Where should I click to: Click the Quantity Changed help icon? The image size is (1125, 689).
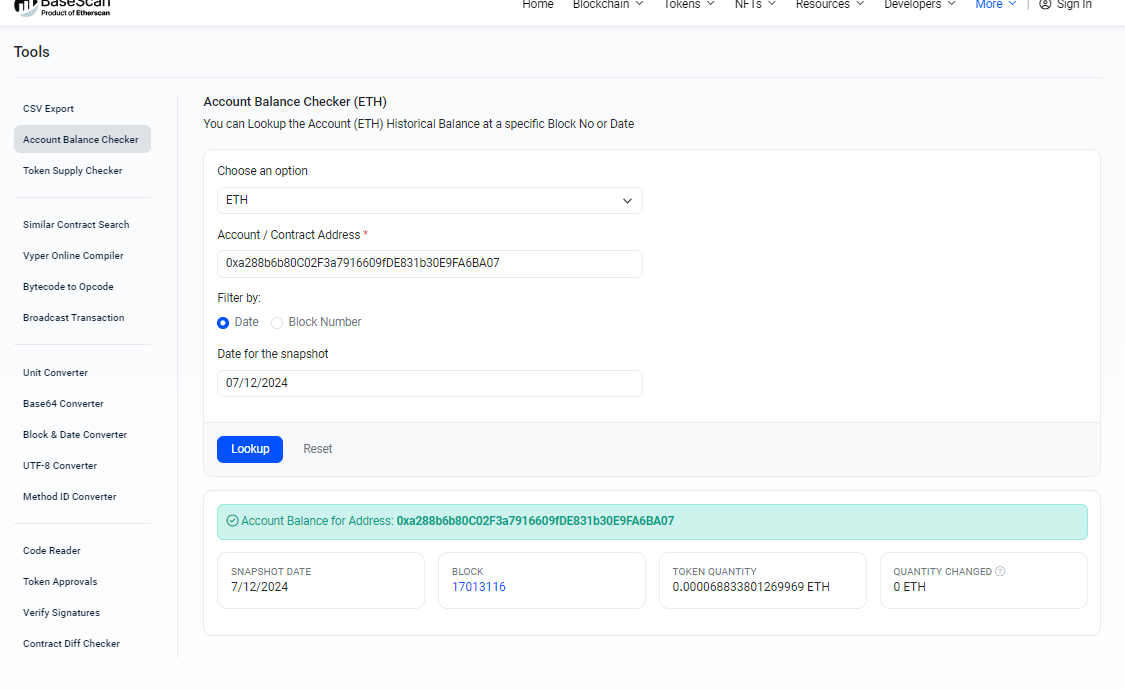point(1000,571)
